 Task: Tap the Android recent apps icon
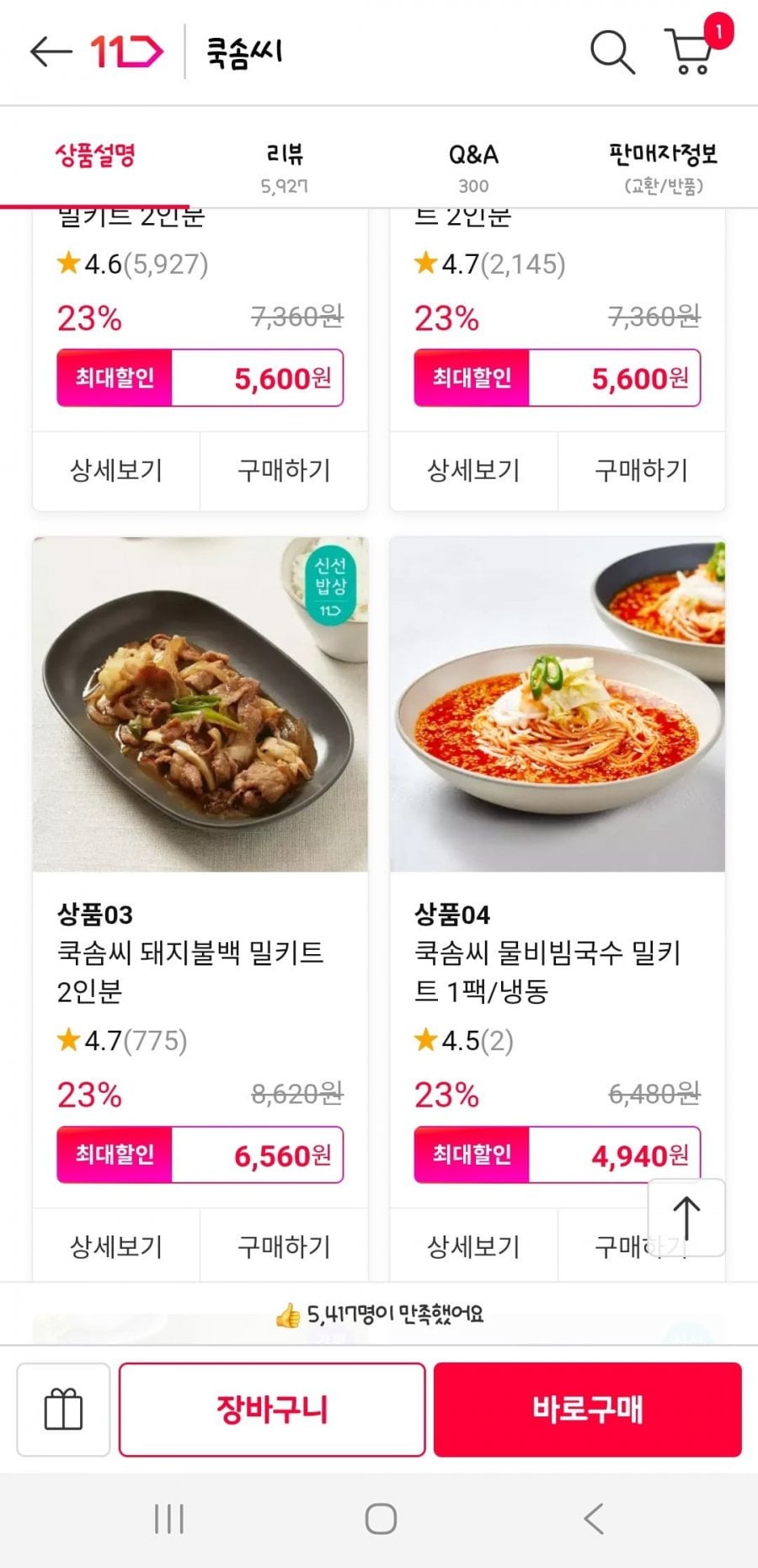[x=169, y=1519]
